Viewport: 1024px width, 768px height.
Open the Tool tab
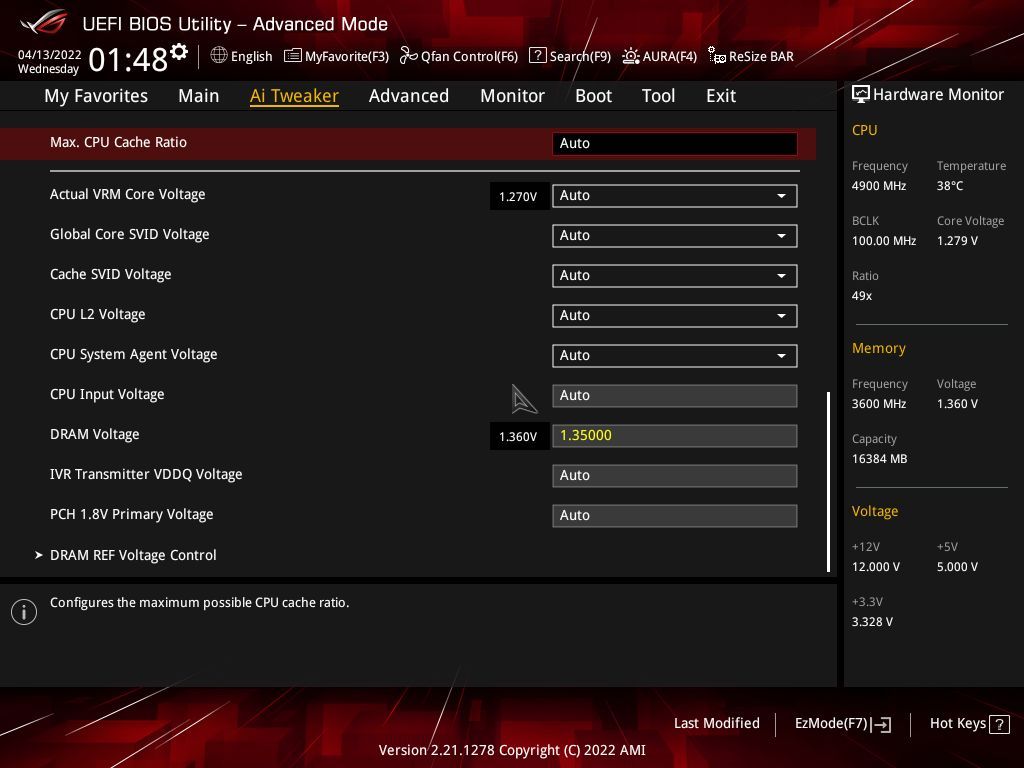[658, 96]
